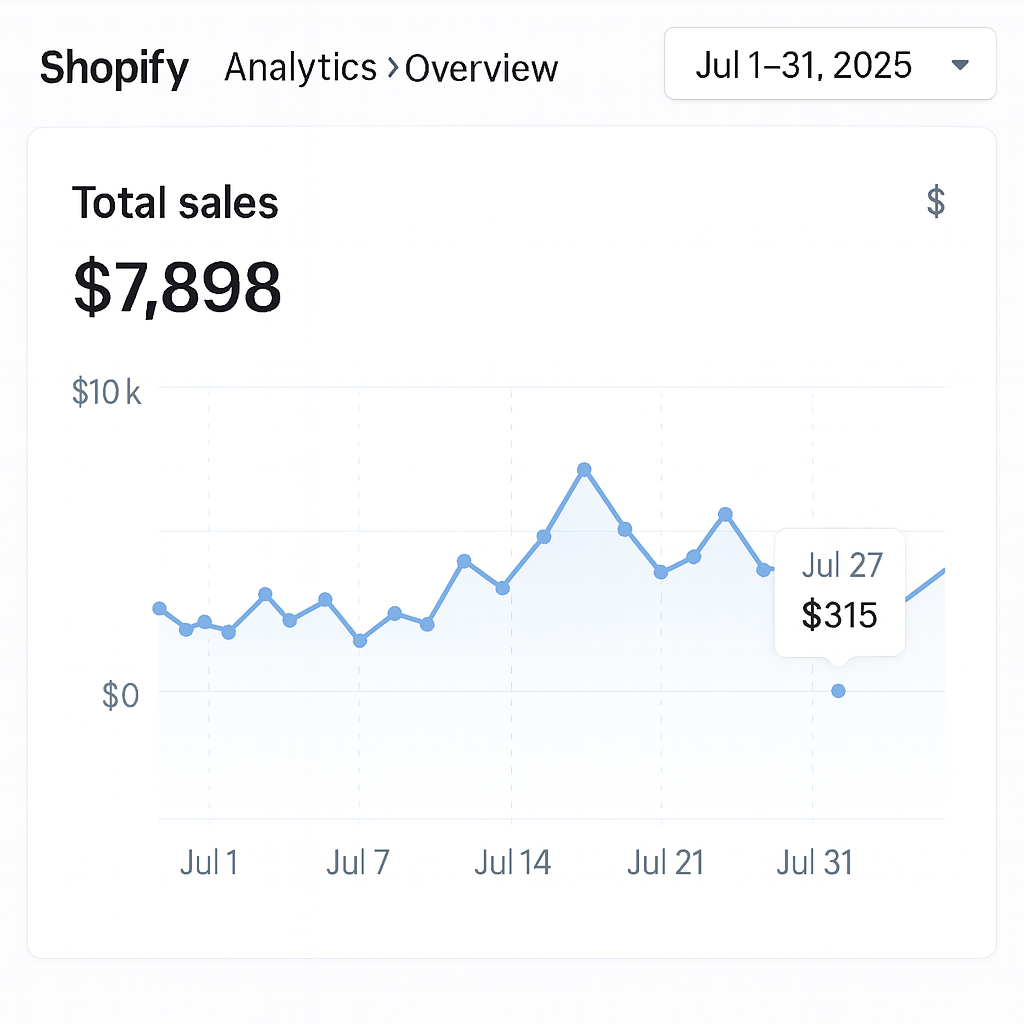Click the breadcrumb chevron between Analytics and Overview
Screen dimensions: 1024x1024
(391, 68)
